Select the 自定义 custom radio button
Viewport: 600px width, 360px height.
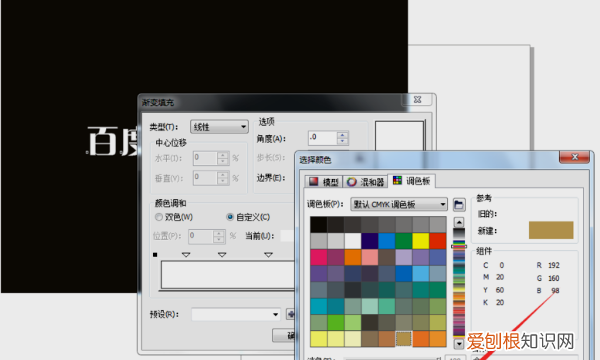tap(230, 217)
